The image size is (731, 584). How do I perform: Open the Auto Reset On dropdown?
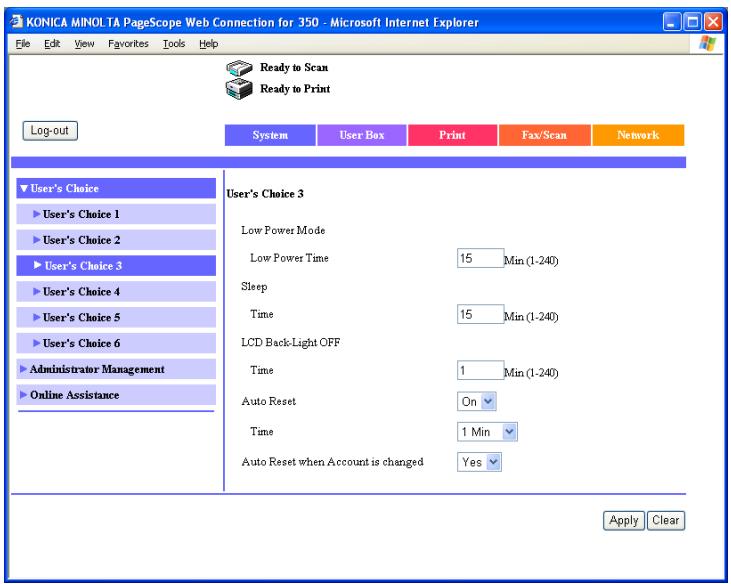[x=476, y=401]
